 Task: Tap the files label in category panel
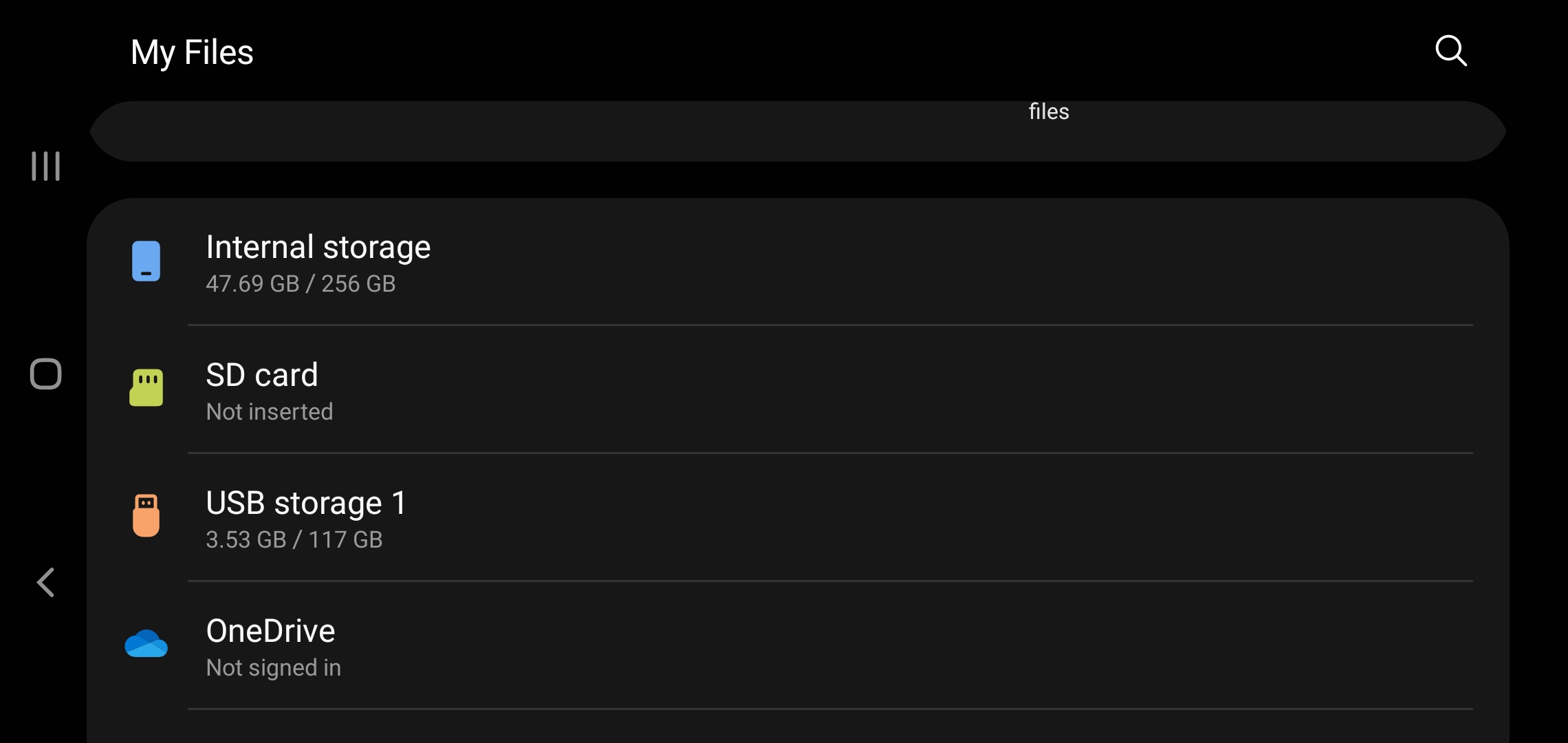[x=1049, y=111]
